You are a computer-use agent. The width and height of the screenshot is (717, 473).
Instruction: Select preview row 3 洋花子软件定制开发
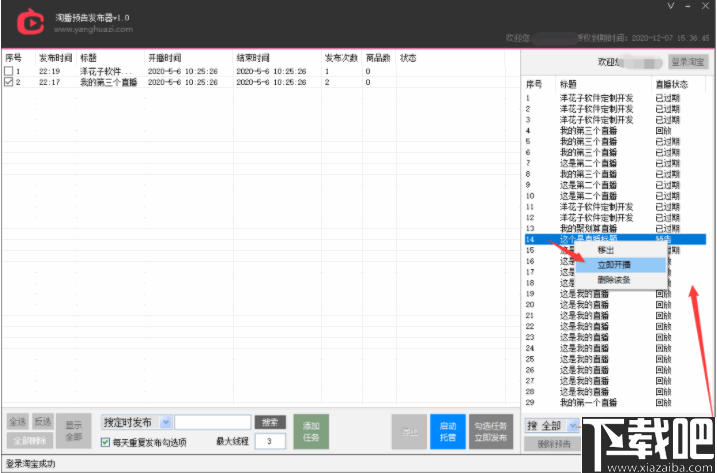(x=615, y=120)
